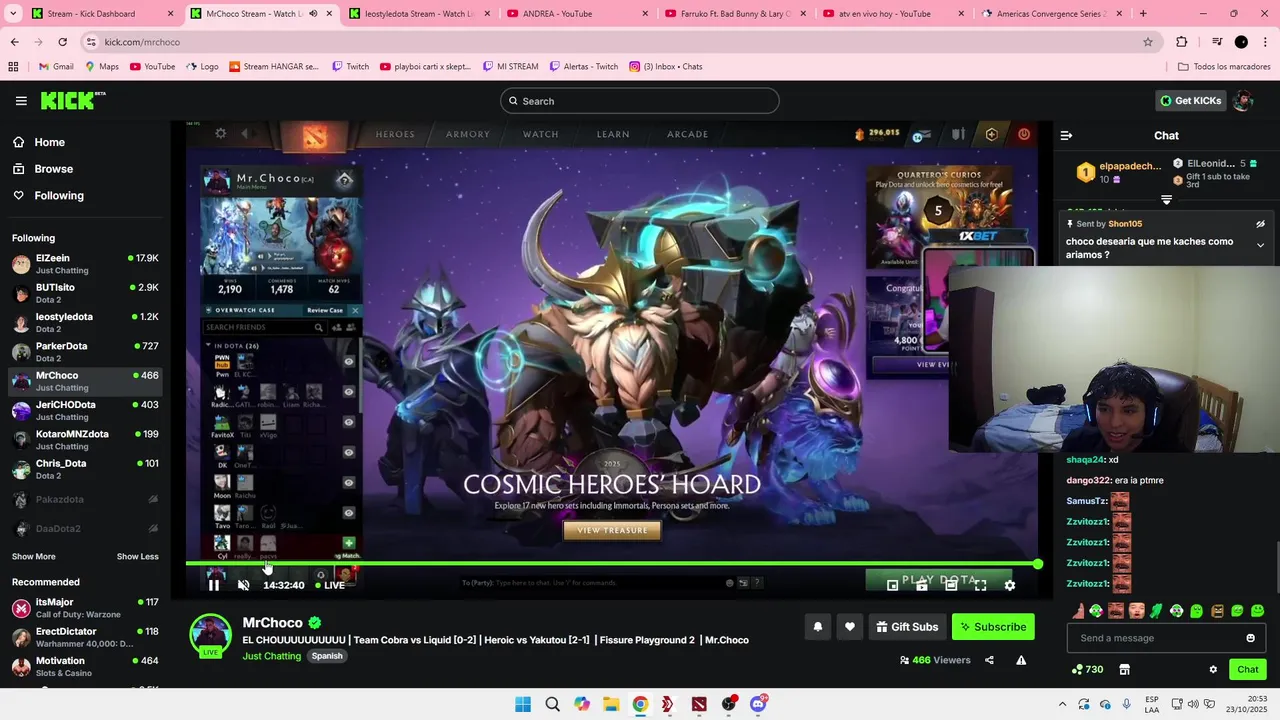
Task: Reload the page
Action: pos(62,42)
